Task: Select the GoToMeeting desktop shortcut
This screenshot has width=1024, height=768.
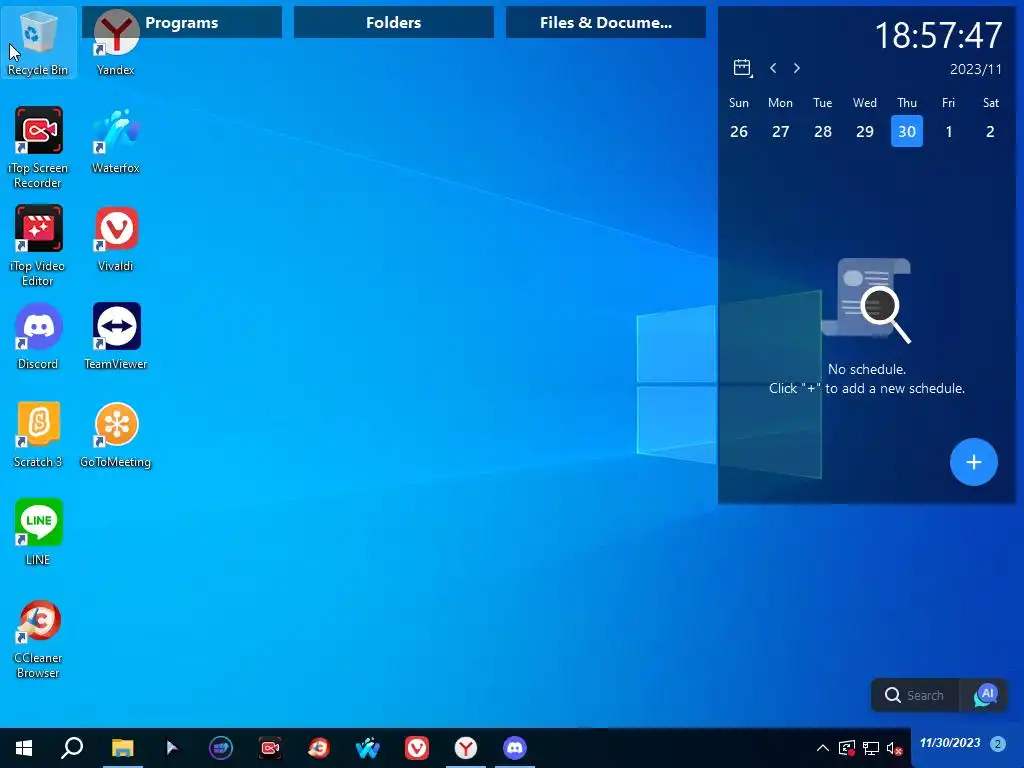Action: [x=116, y=435]
